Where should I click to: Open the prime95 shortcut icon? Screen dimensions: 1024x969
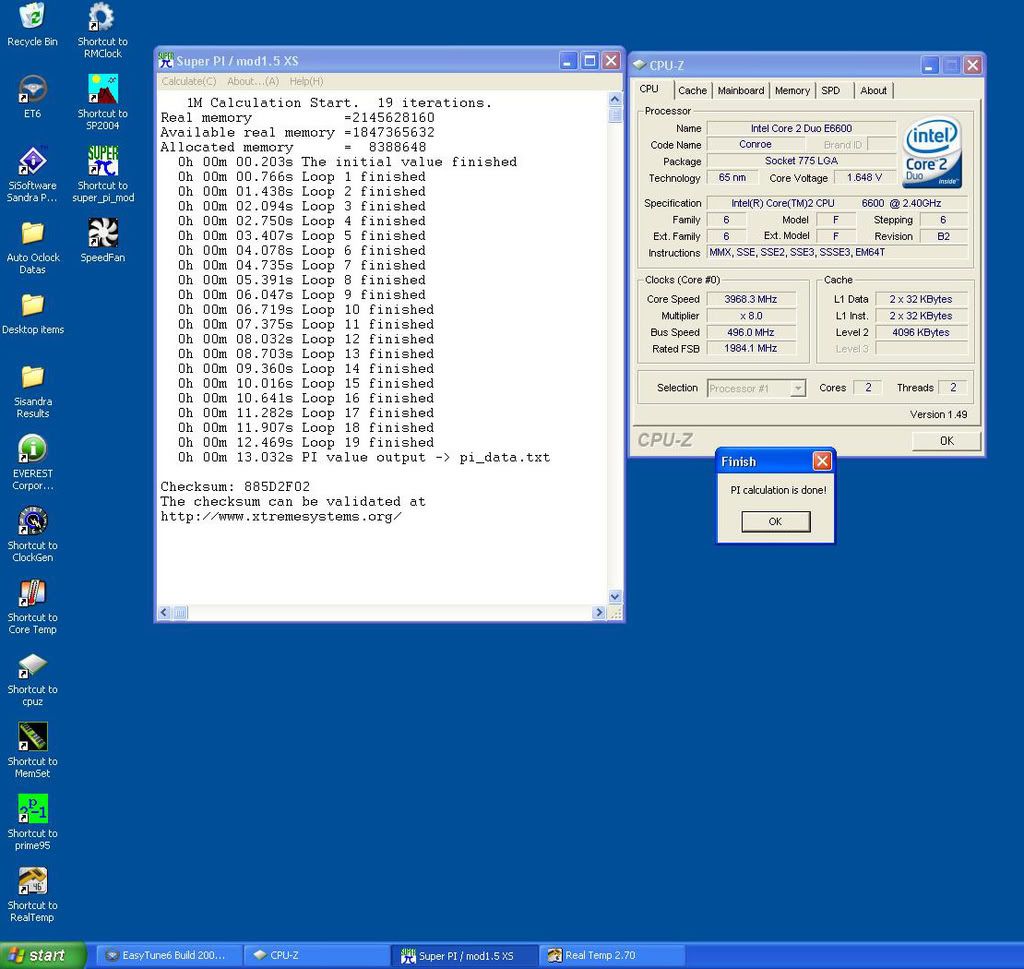click(x=32, y=809)
